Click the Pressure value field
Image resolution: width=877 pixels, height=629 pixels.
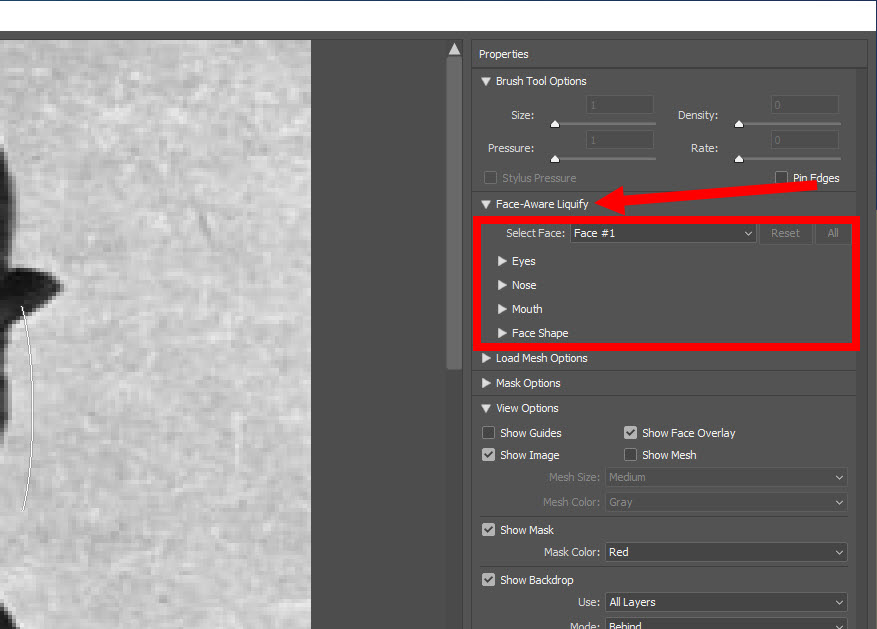620,140
